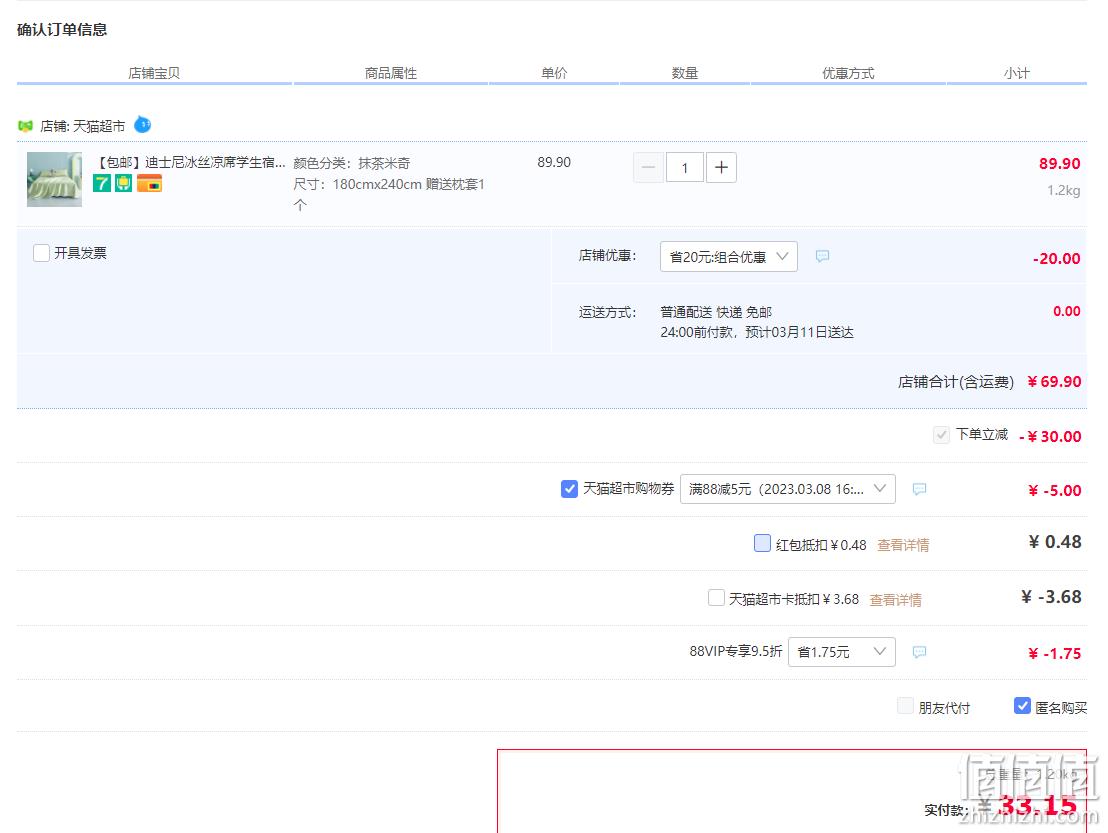Click the ¥-1.75 88VIP discount amount
1108x833 pixels.
(x=1054, y=654)
